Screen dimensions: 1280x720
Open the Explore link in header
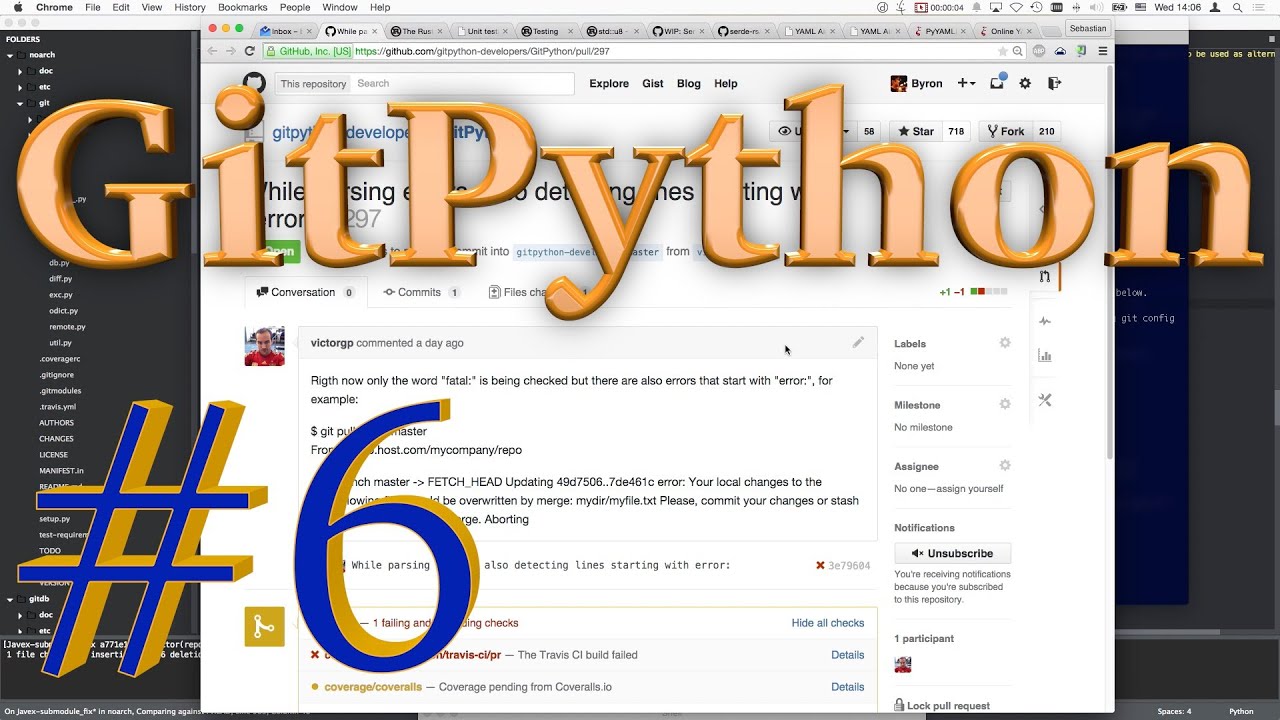(609, 83)
